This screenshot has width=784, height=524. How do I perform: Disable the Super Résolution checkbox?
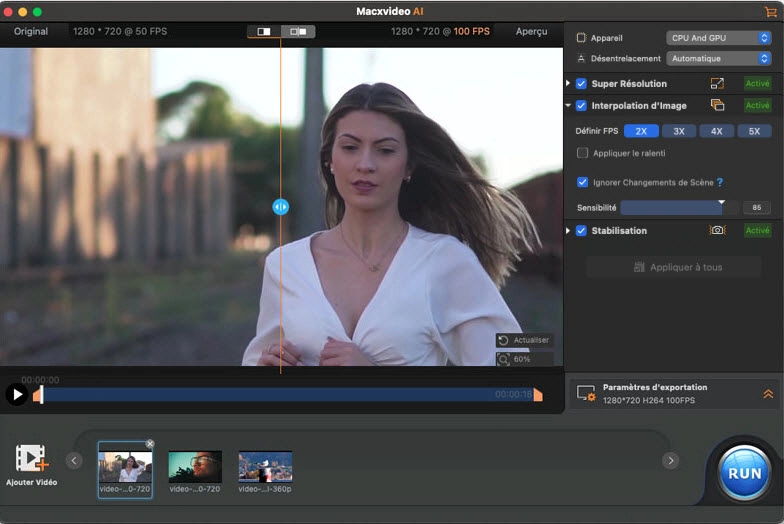[581, 84]
